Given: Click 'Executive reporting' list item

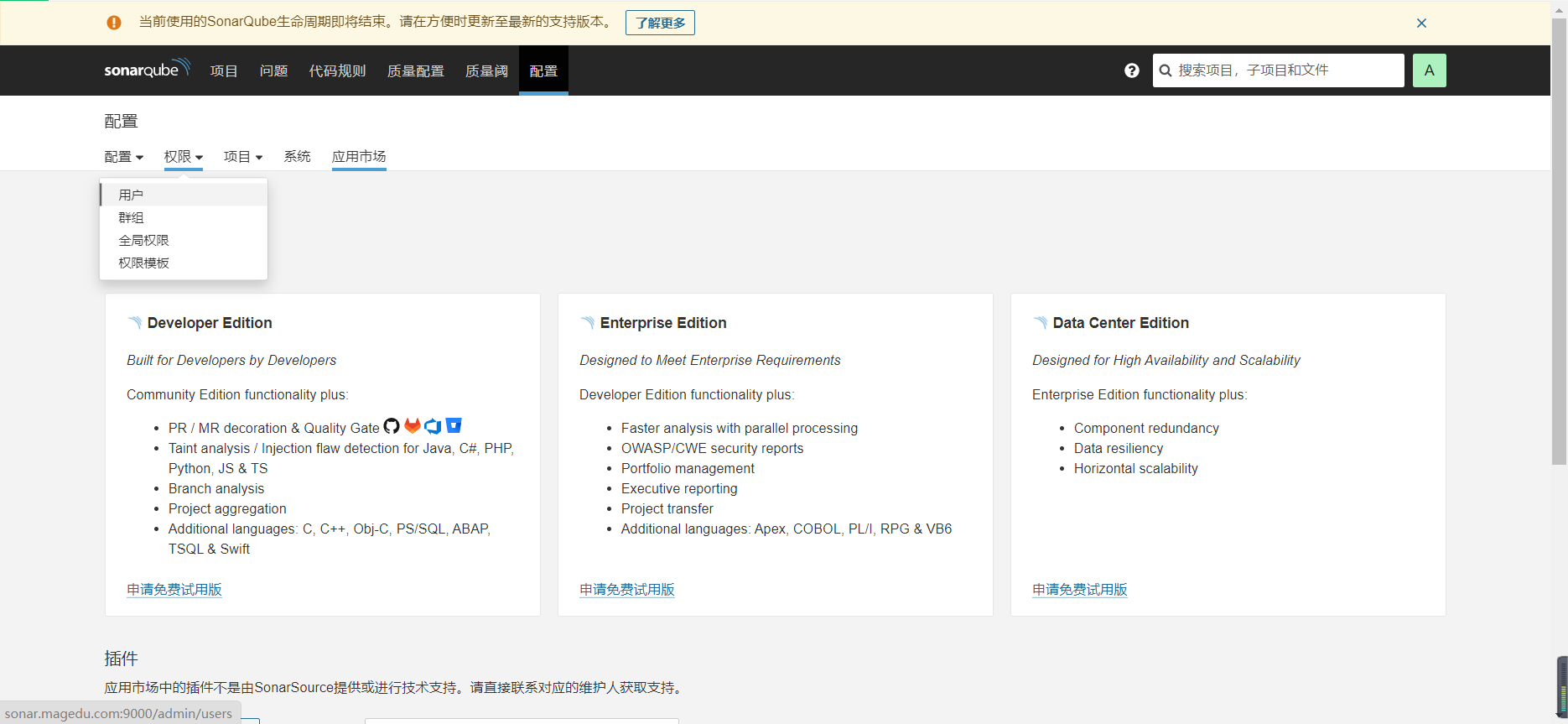Looking at the screenshot, I should (x=679, y=488).
